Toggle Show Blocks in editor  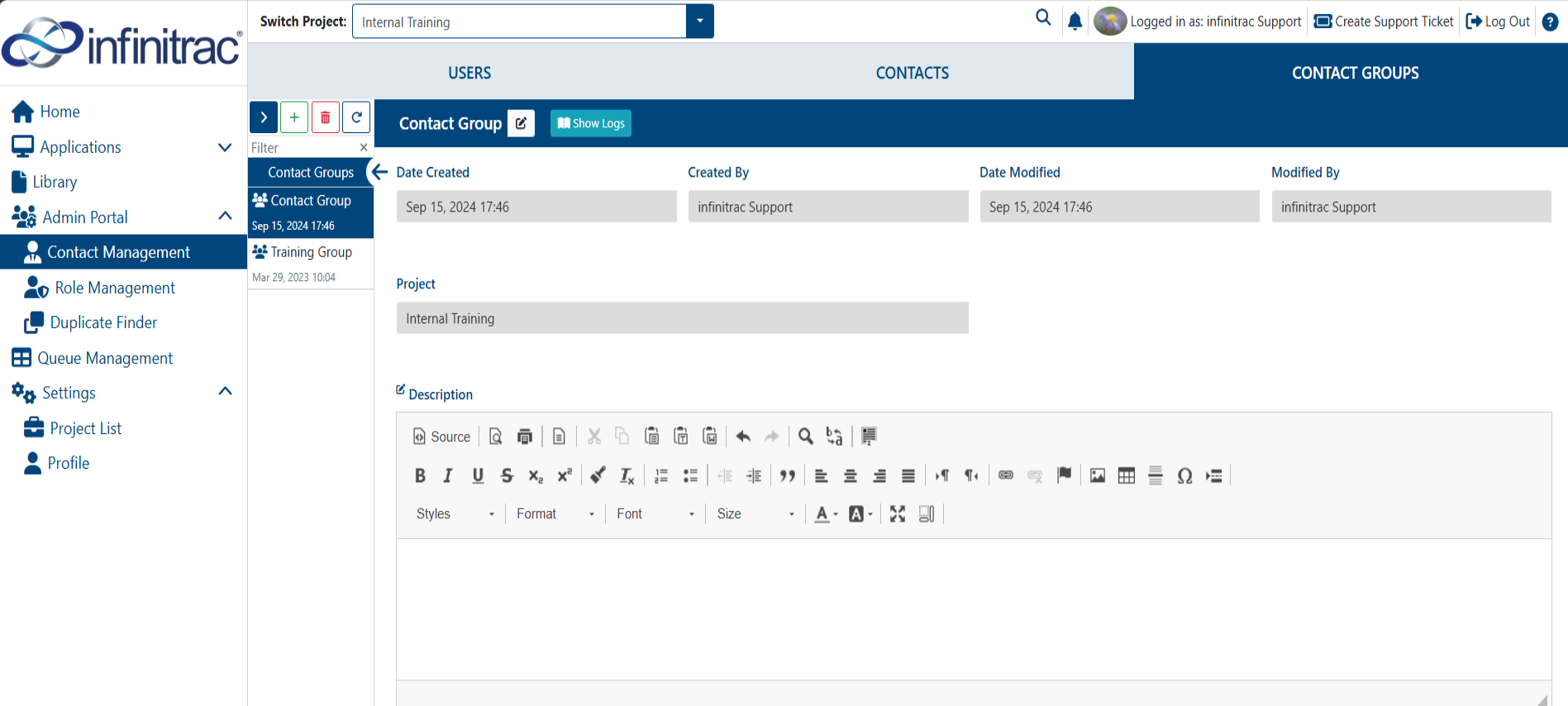(x=927, y=514)
